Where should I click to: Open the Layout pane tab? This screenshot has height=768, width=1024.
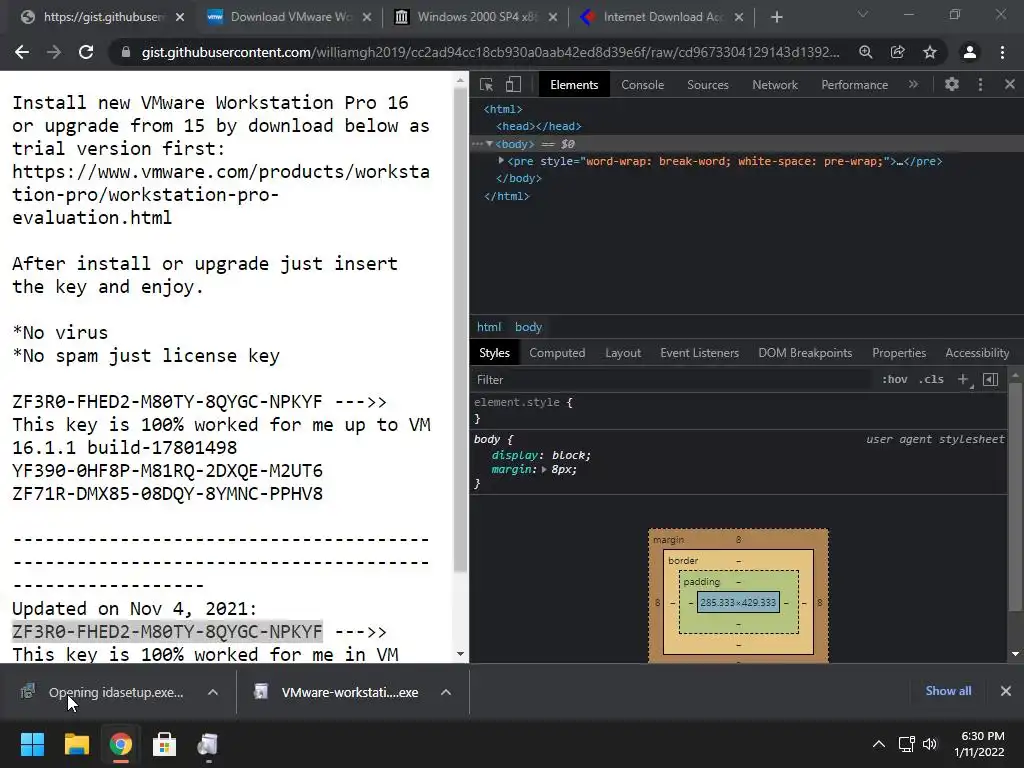tap(622, 353)
